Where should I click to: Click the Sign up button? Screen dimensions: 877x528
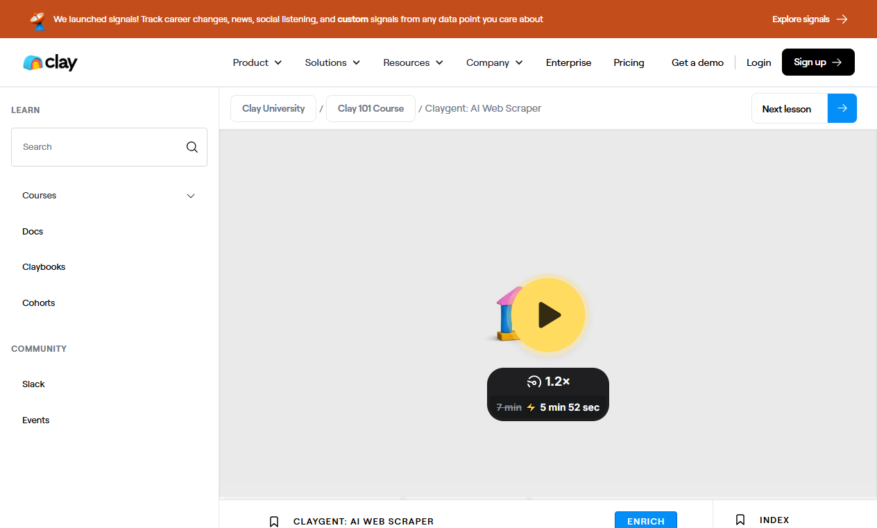click(818, 62)
